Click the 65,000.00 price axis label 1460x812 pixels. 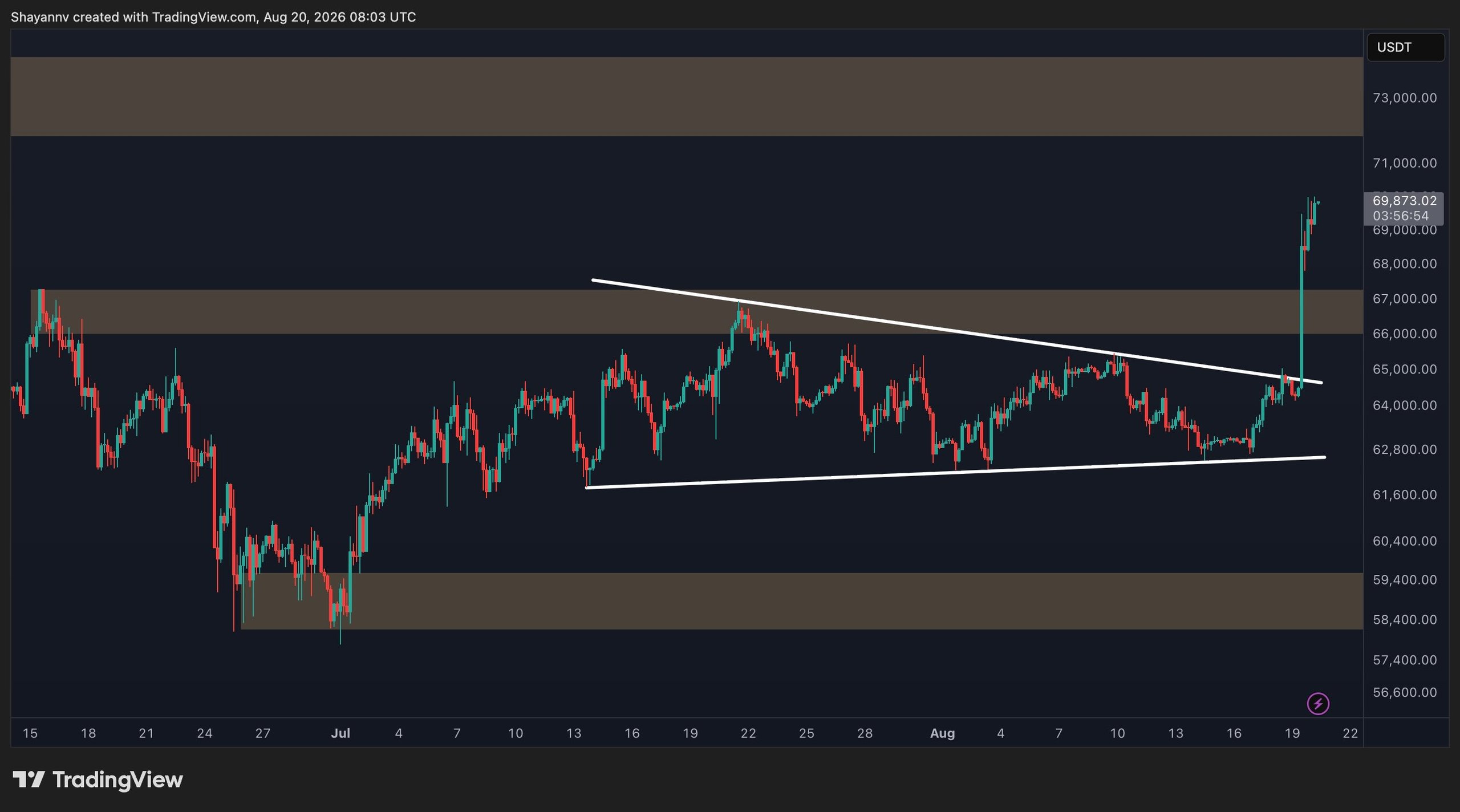pos(1405,370)
